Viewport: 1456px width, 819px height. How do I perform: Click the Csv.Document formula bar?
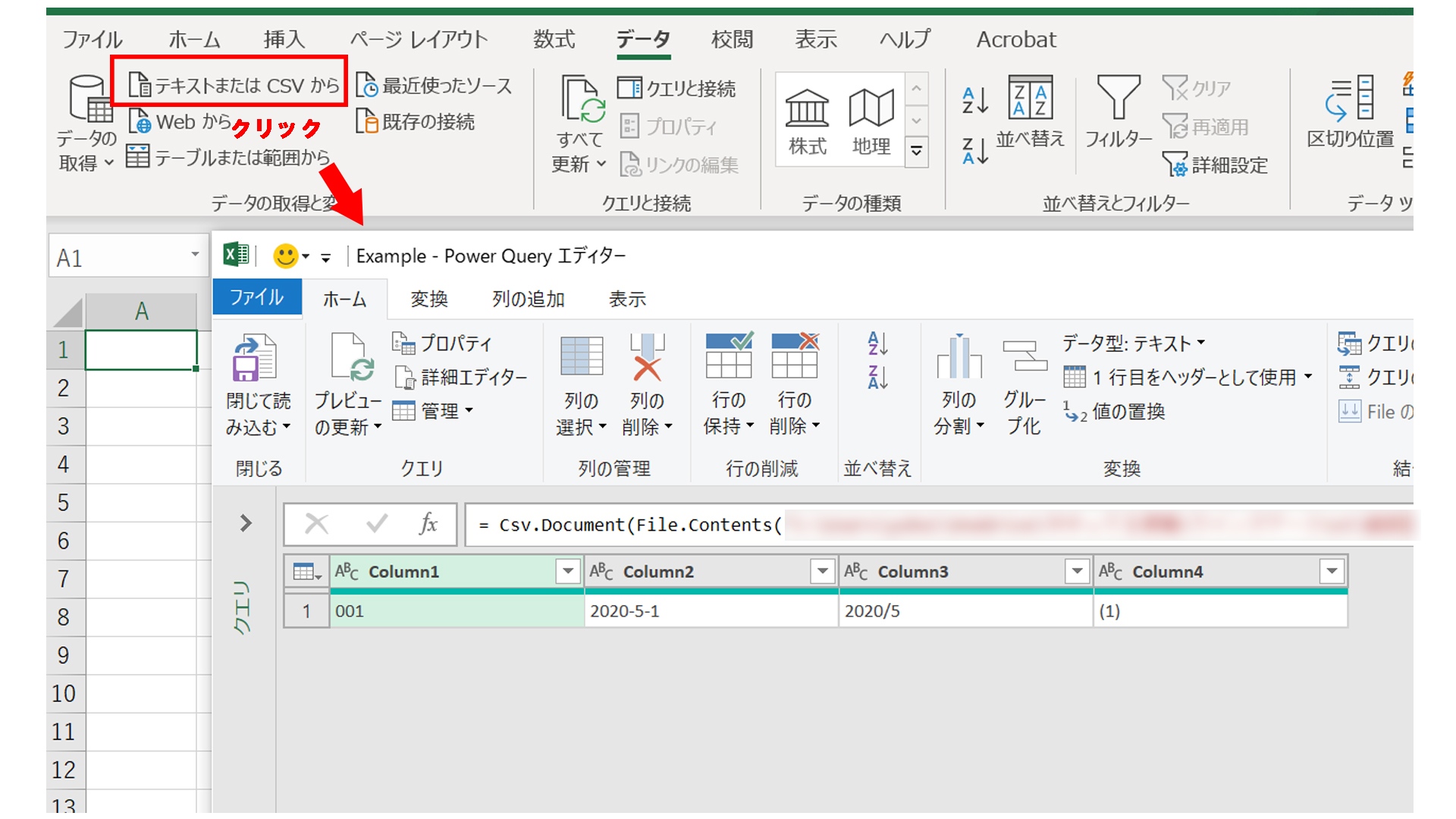click(x=939, y=525)
